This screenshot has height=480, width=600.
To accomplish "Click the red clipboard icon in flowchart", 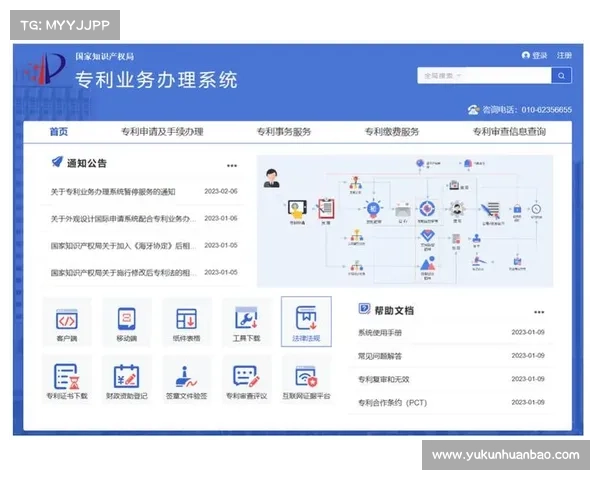I will coord(326,209).
